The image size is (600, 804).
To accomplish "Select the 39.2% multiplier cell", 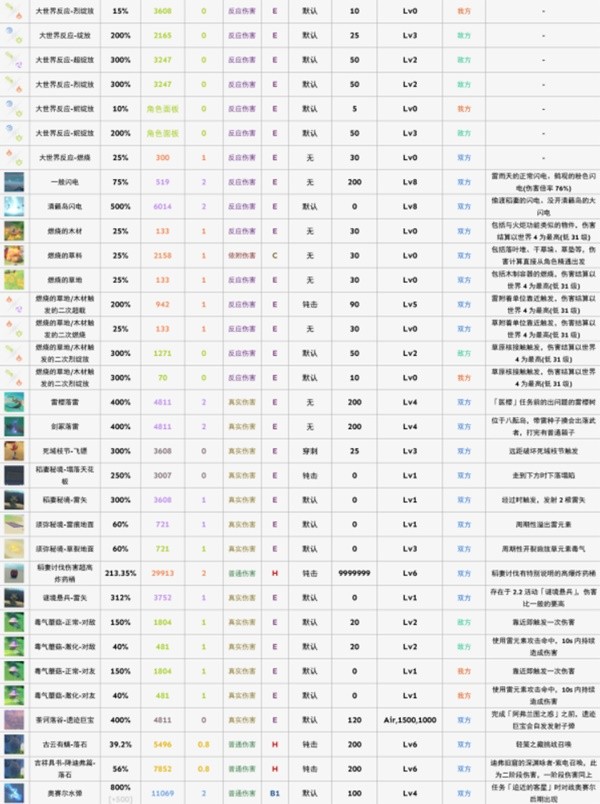I will (121, 745).
